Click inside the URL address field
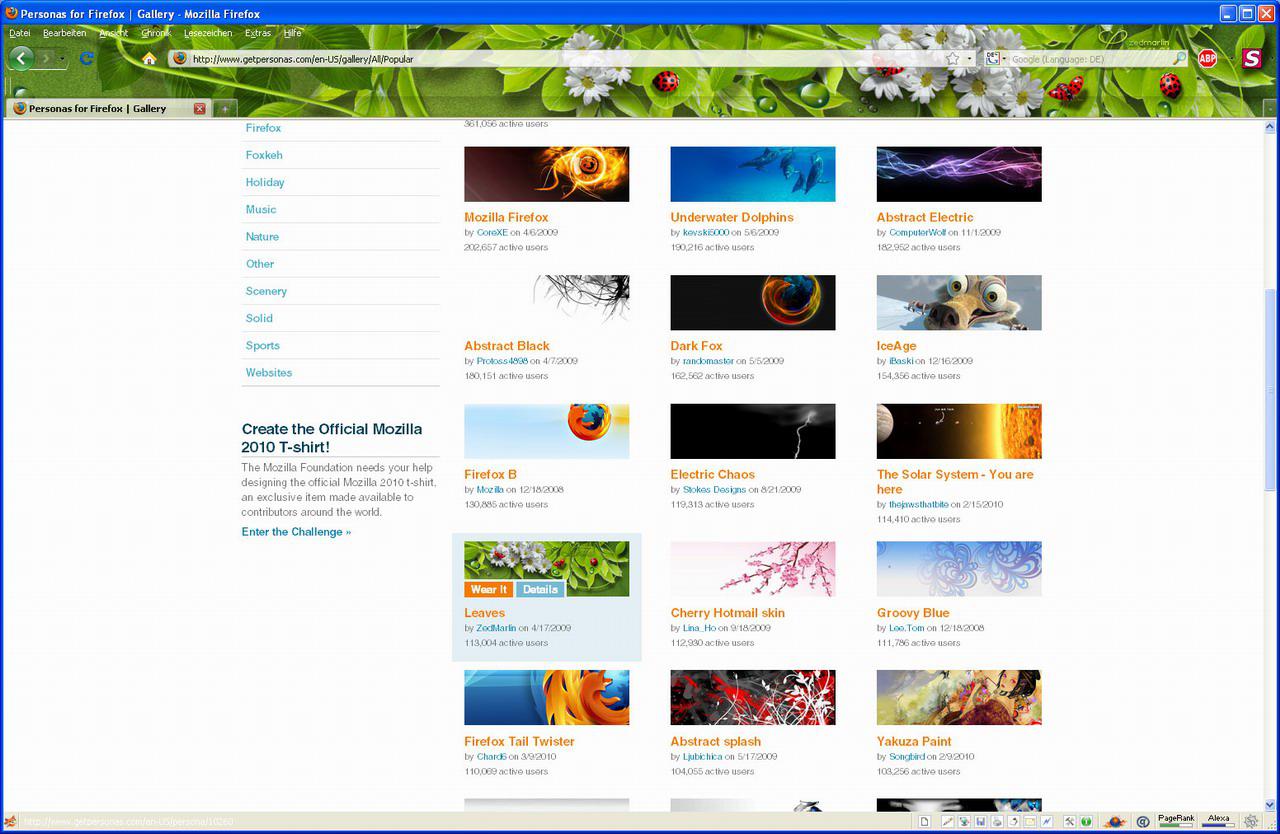 click(x=565, y=59)
